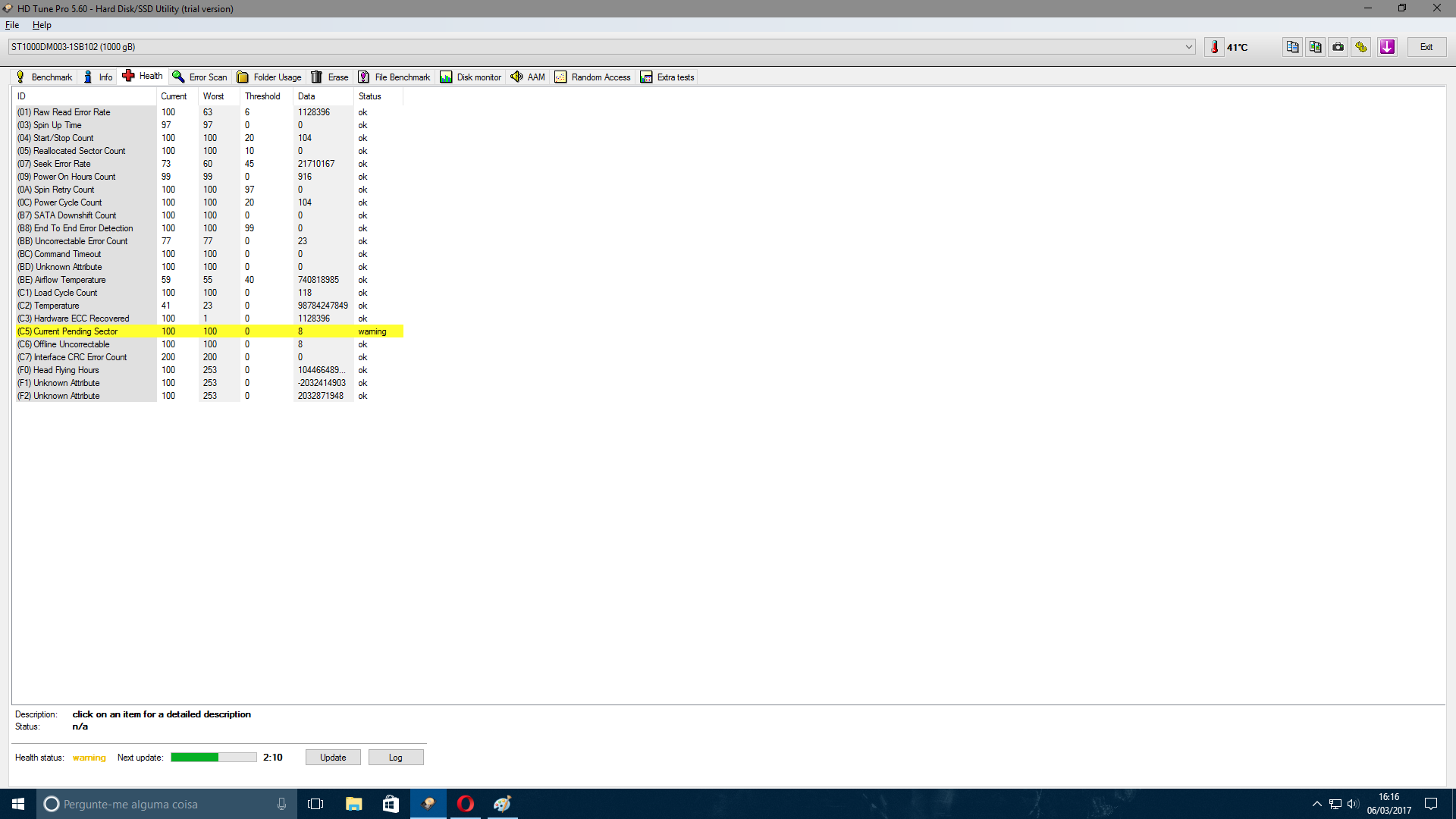Click HD Tune taskbar icon

(428, 804)
